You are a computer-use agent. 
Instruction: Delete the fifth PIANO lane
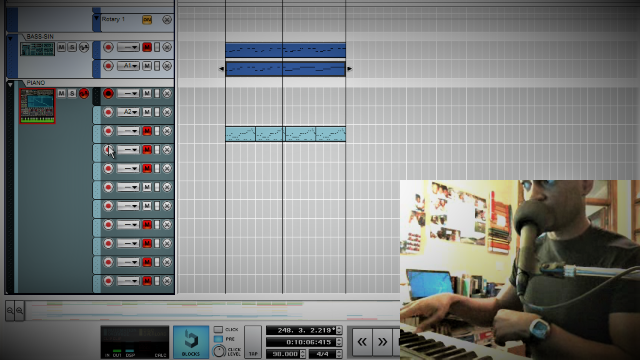(x=167, y=169)
